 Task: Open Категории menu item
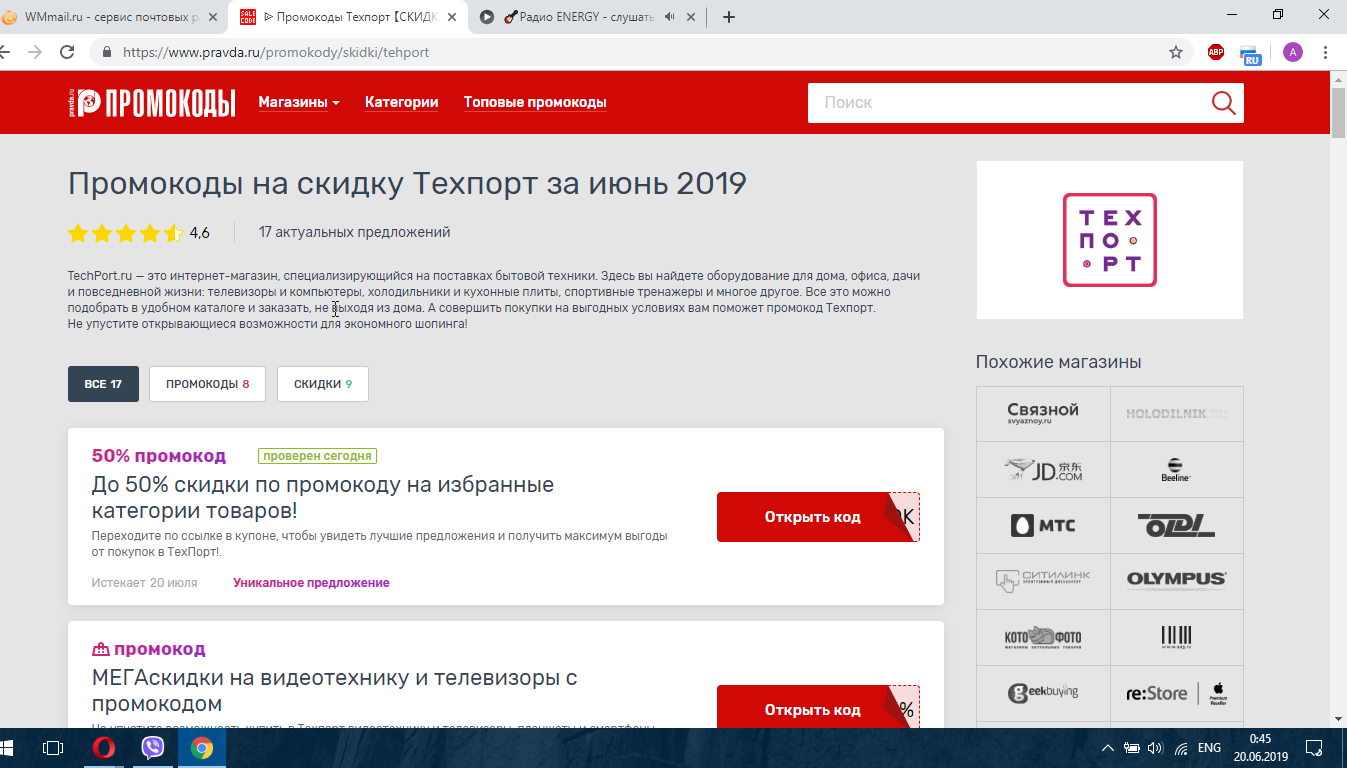401,102
